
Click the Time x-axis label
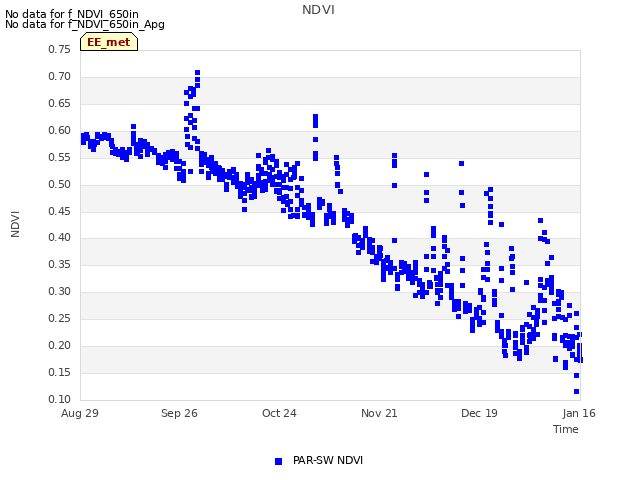click(x=566, y=429)
